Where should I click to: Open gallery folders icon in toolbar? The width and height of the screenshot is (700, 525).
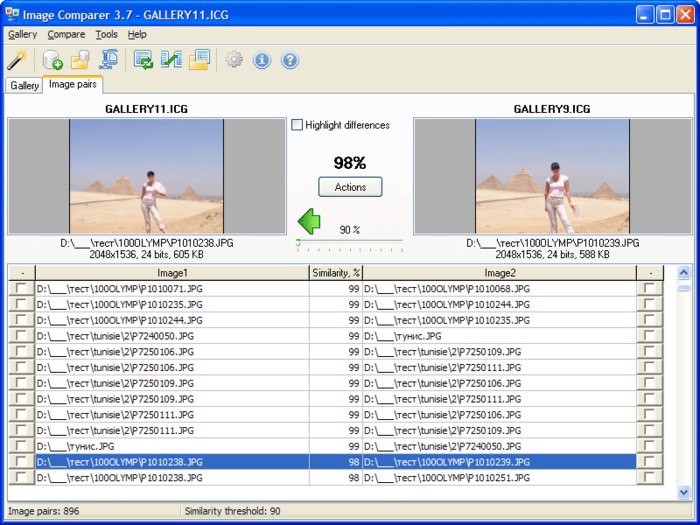click(x=80, y=60)
